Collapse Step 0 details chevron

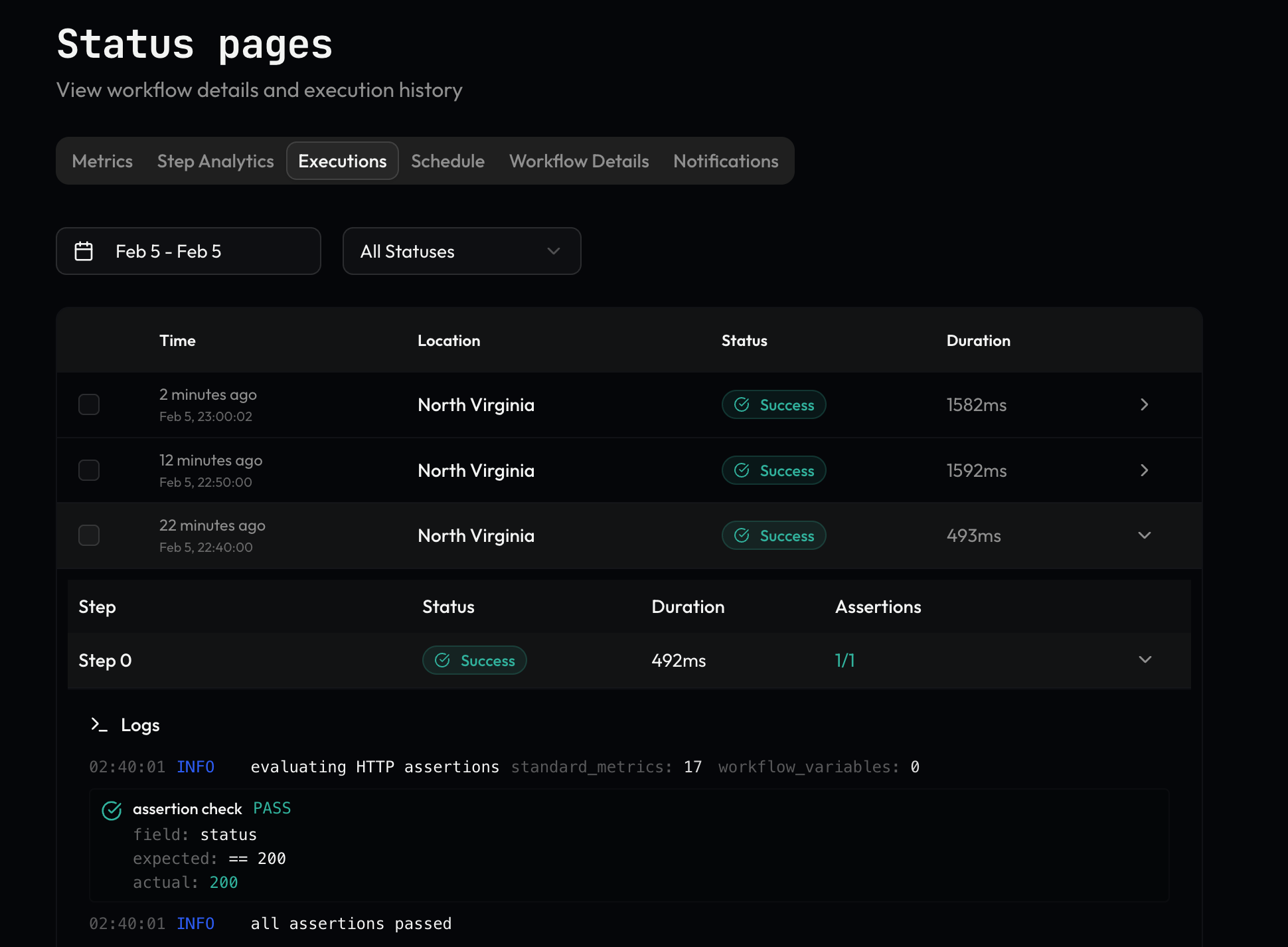[1145, 659]
